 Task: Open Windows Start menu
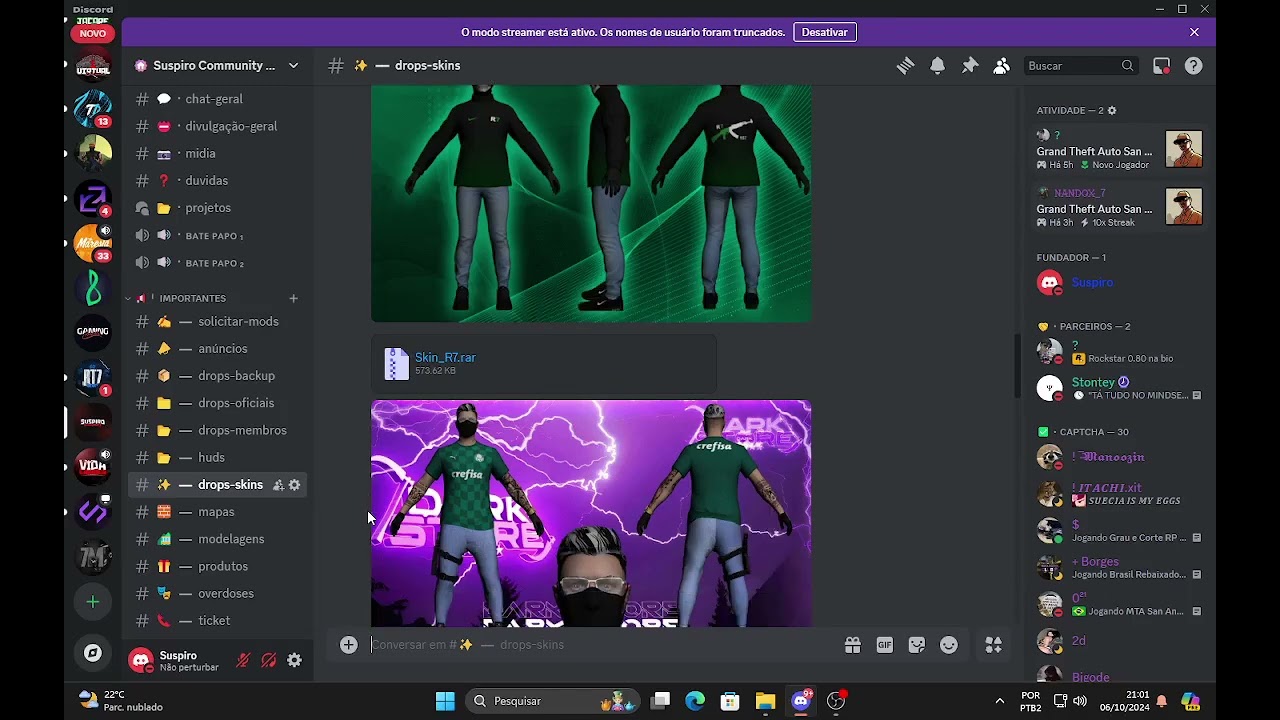coord(445,701)
